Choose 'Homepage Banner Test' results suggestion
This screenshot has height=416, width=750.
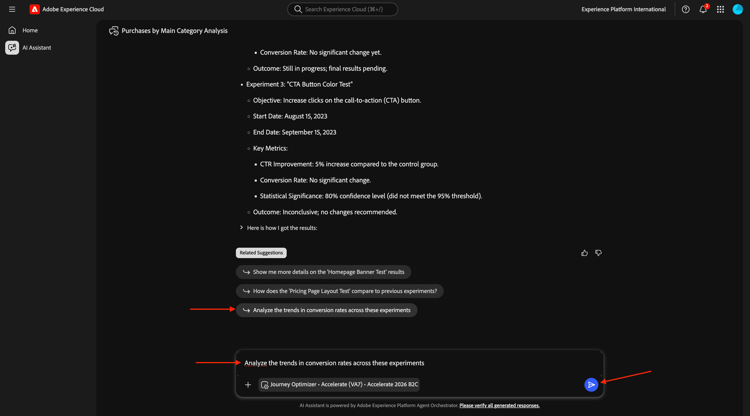tap(323, 272)
